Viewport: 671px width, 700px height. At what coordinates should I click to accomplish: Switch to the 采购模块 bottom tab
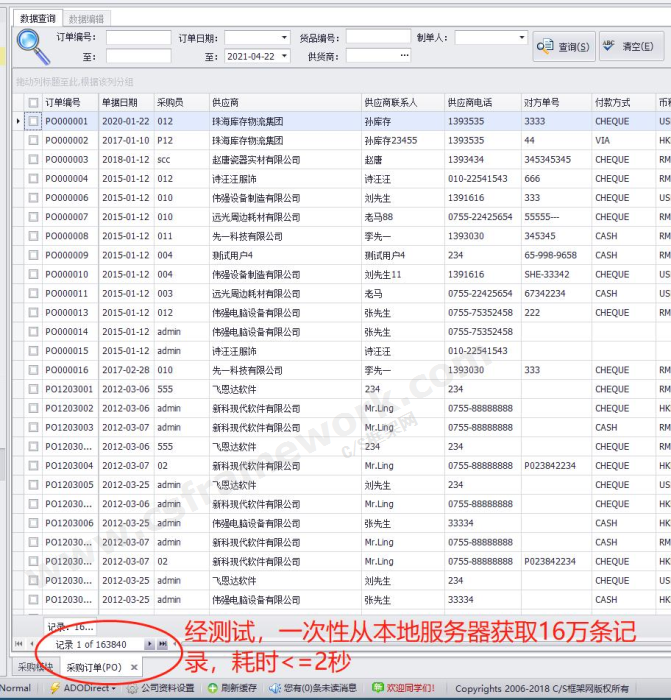(x=34, y=667)
